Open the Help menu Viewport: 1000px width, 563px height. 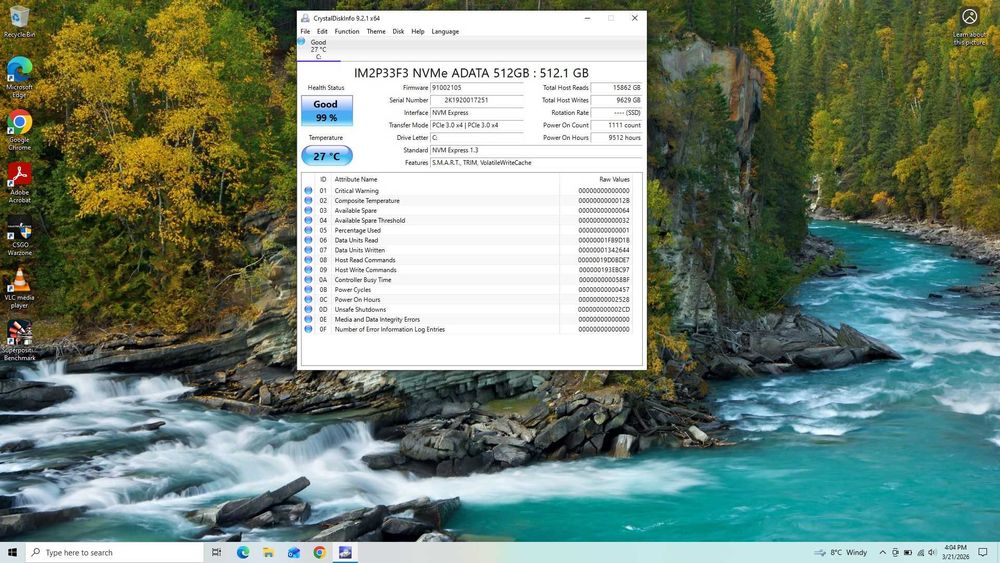(418, 31)
